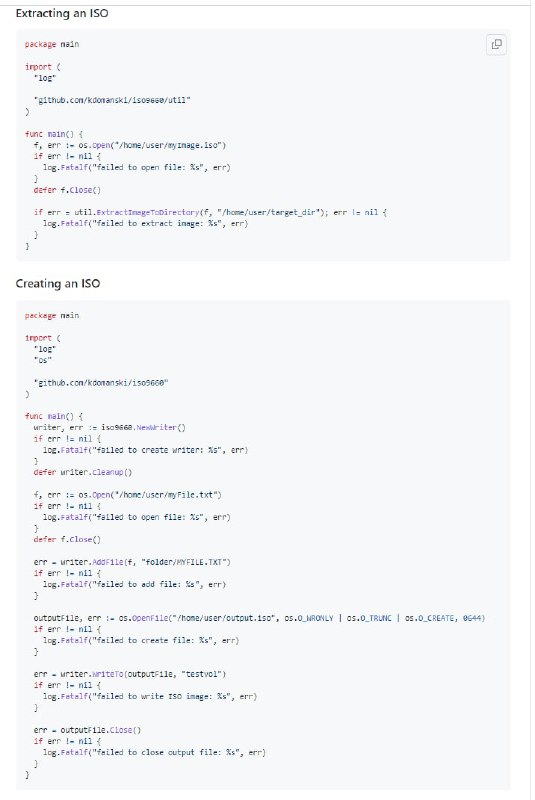Click the outputFile.Close() call
Viewport: 535px width, 800px height.
pos(100,731)
